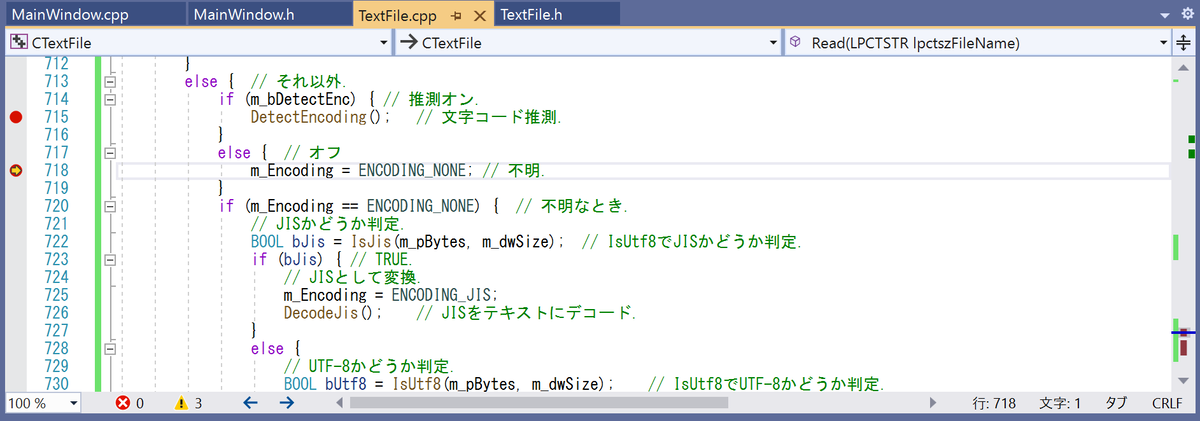Image resolution: width=1200 pixels, height=421 pixels.
Task: Click the JISとして変換 comment on line 724
Action: point(352,278)
